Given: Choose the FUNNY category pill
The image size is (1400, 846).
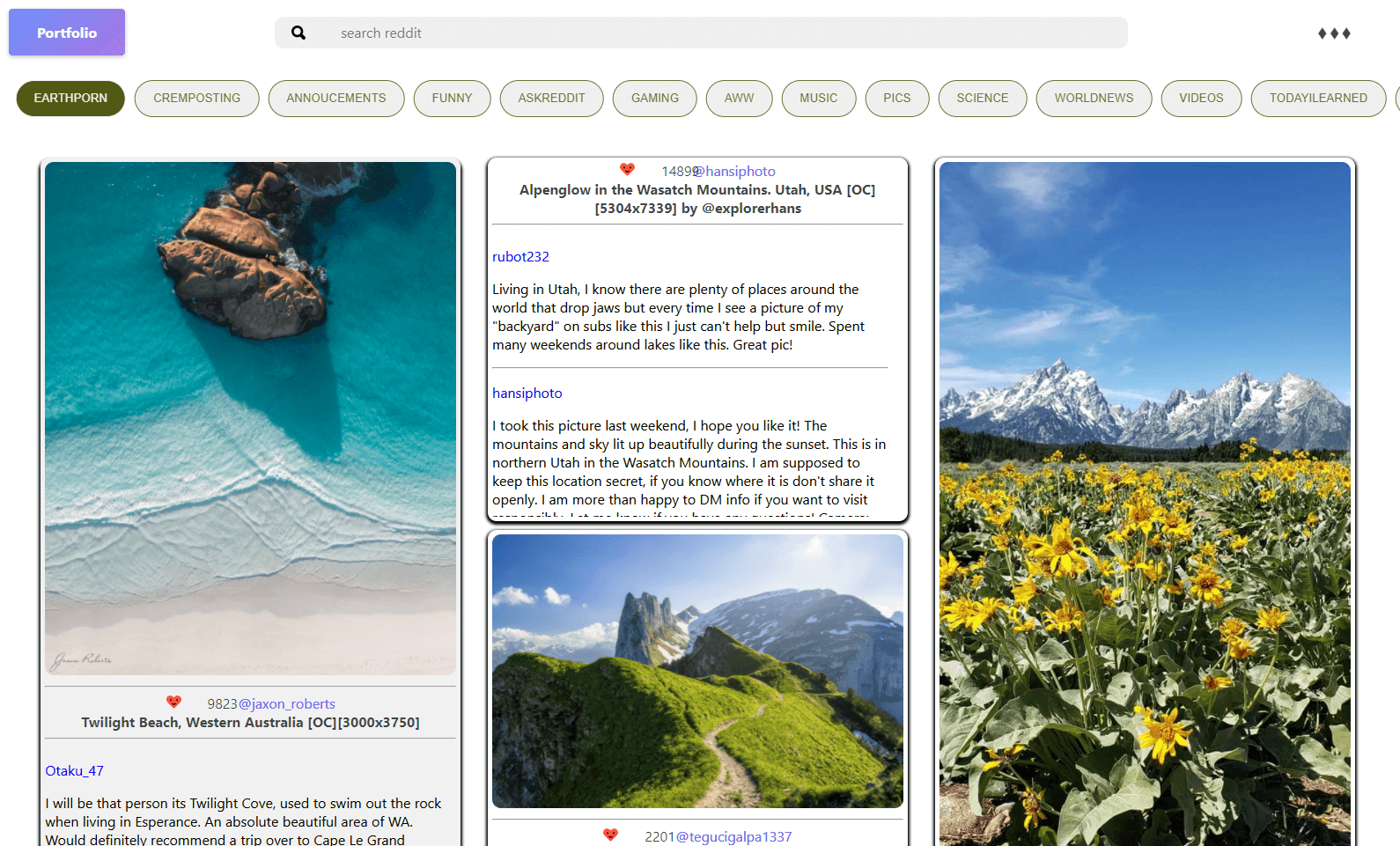Looking at the screenshot, I should tap(452, 98).
